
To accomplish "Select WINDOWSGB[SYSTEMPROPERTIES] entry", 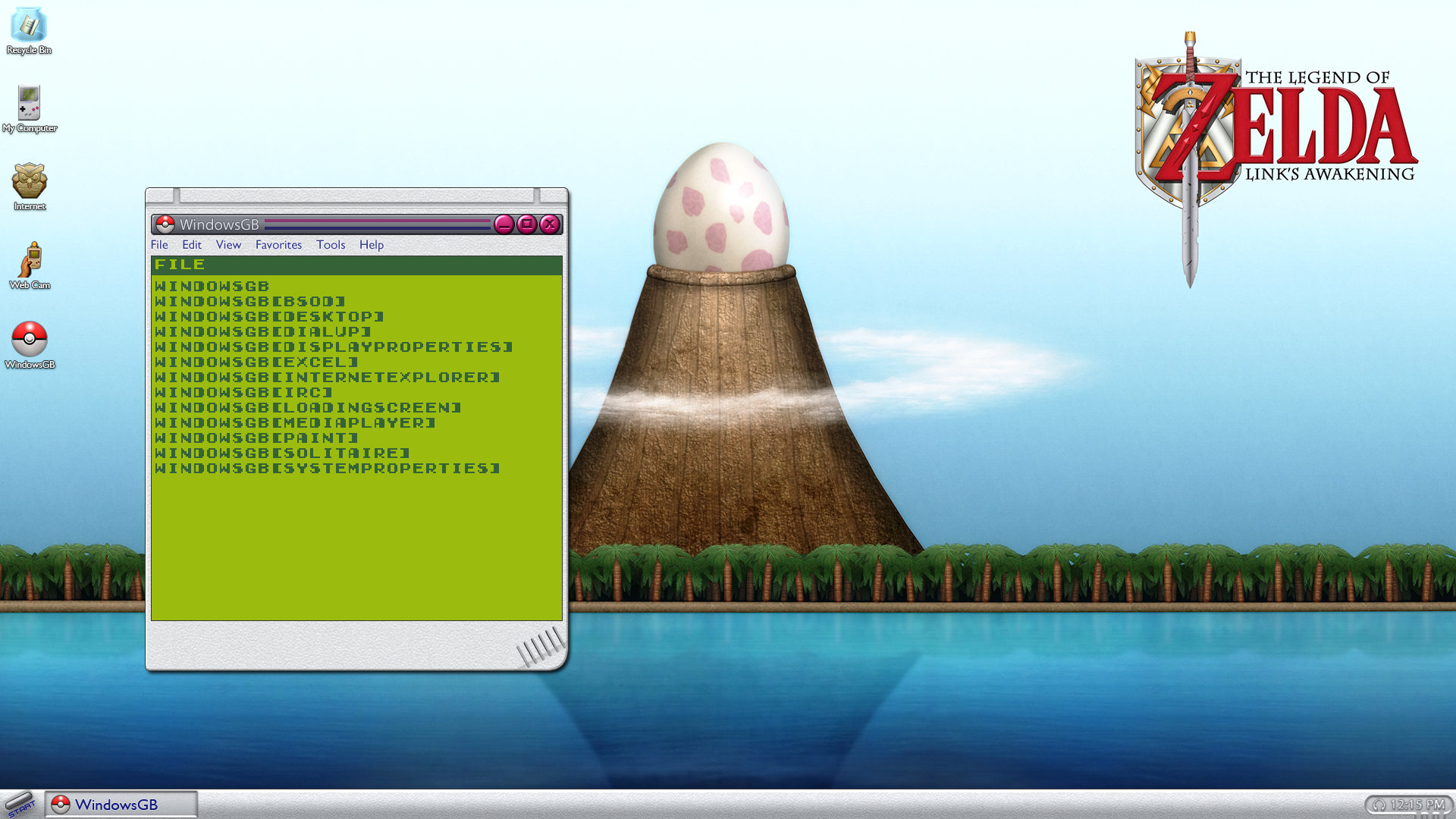I will coord(328,468).
